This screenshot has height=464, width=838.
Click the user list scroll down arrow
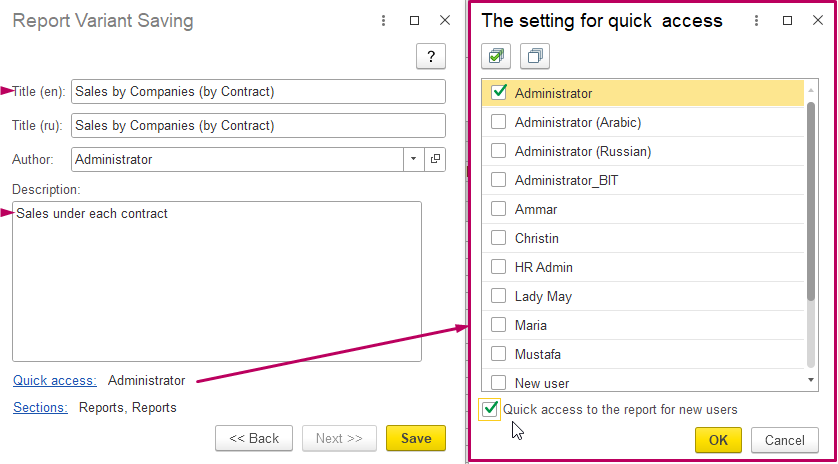pyautogui.click(x=811, y=380)
